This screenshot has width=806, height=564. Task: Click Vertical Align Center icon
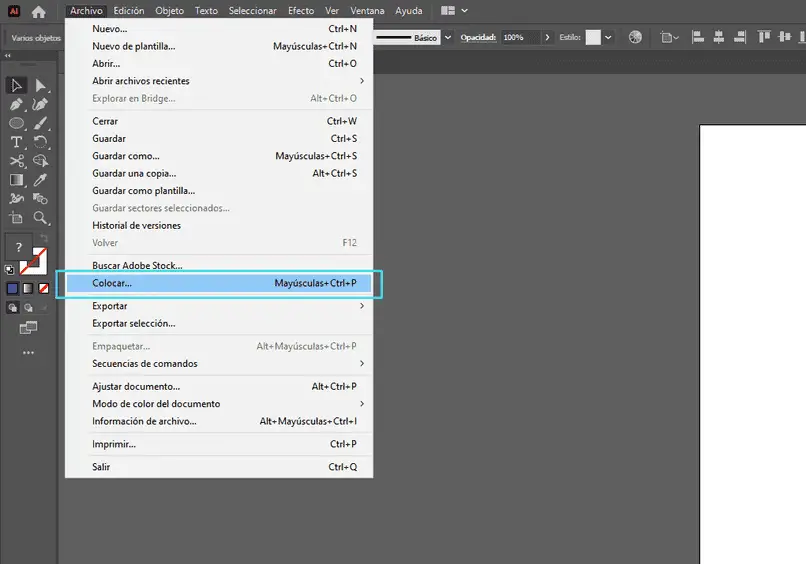pyautogui.click(x=785, y=37)
